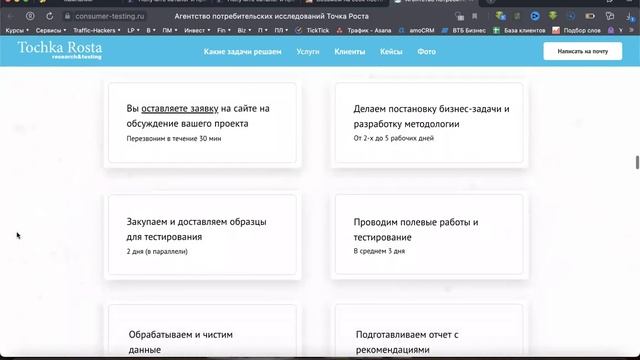Click the battery saver icon in toolbar
Viewport: 640px width, 360px height.
point(590,16)
